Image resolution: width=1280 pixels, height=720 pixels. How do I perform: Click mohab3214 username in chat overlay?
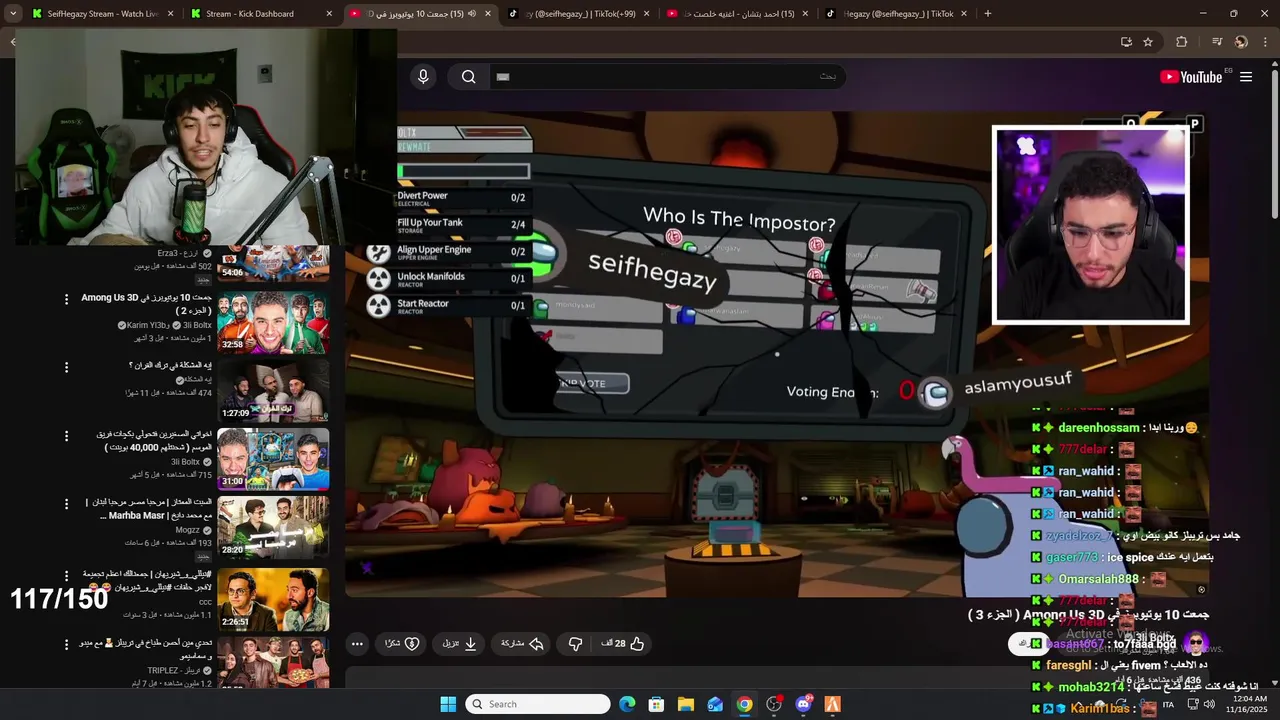(1091, 687)
